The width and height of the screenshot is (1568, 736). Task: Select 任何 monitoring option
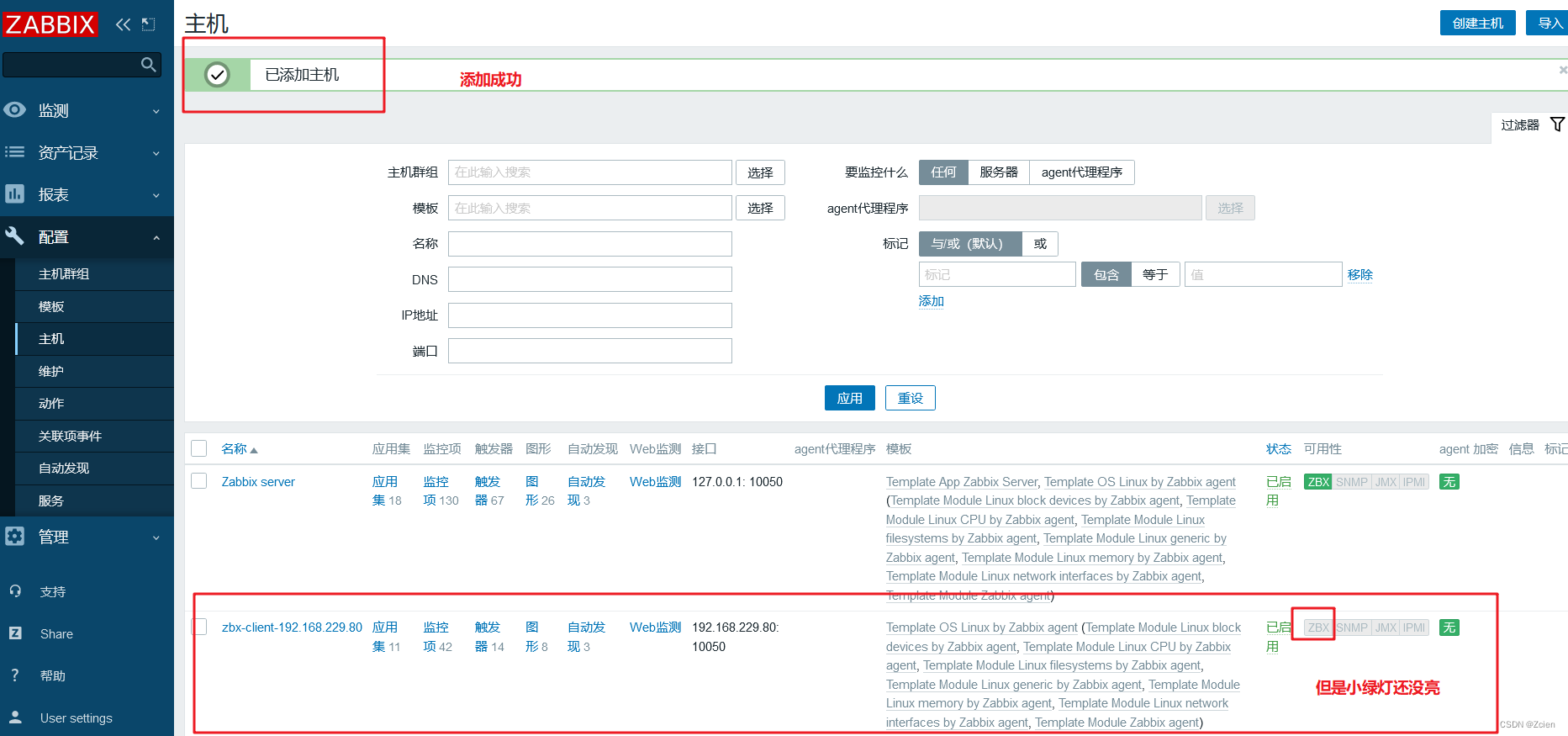point(943,172)
